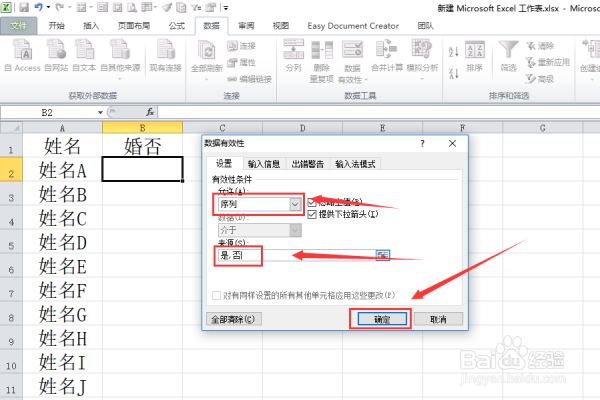Open the 排序 sort dialog

pos(474,57)
